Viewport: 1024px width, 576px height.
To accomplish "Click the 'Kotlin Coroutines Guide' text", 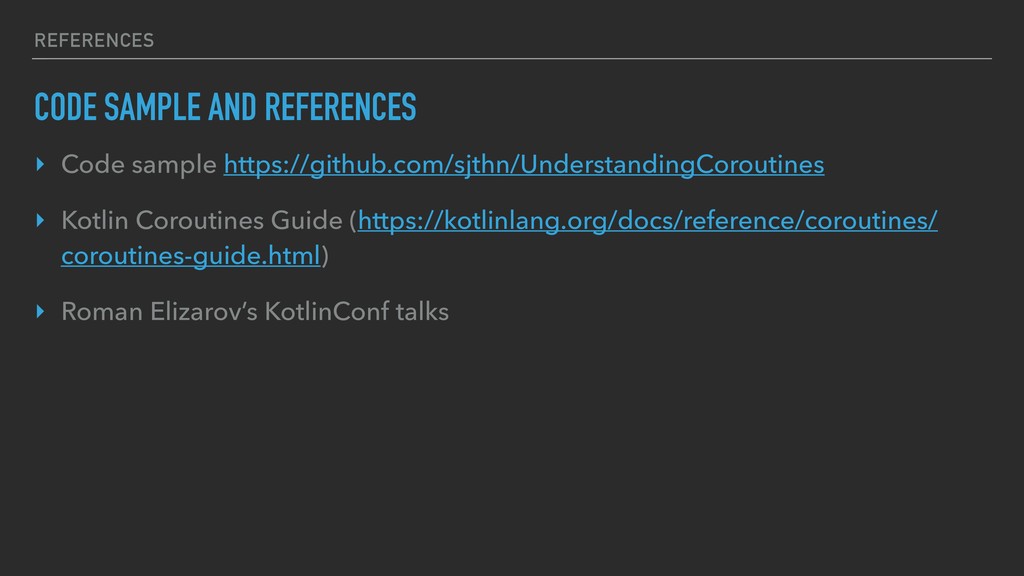I will pyautogui.click(x=201, y=220).
